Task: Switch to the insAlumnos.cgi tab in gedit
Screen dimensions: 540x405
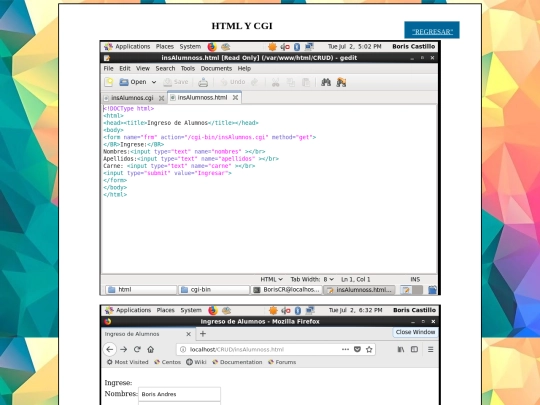Action: (x=132, y=98)
